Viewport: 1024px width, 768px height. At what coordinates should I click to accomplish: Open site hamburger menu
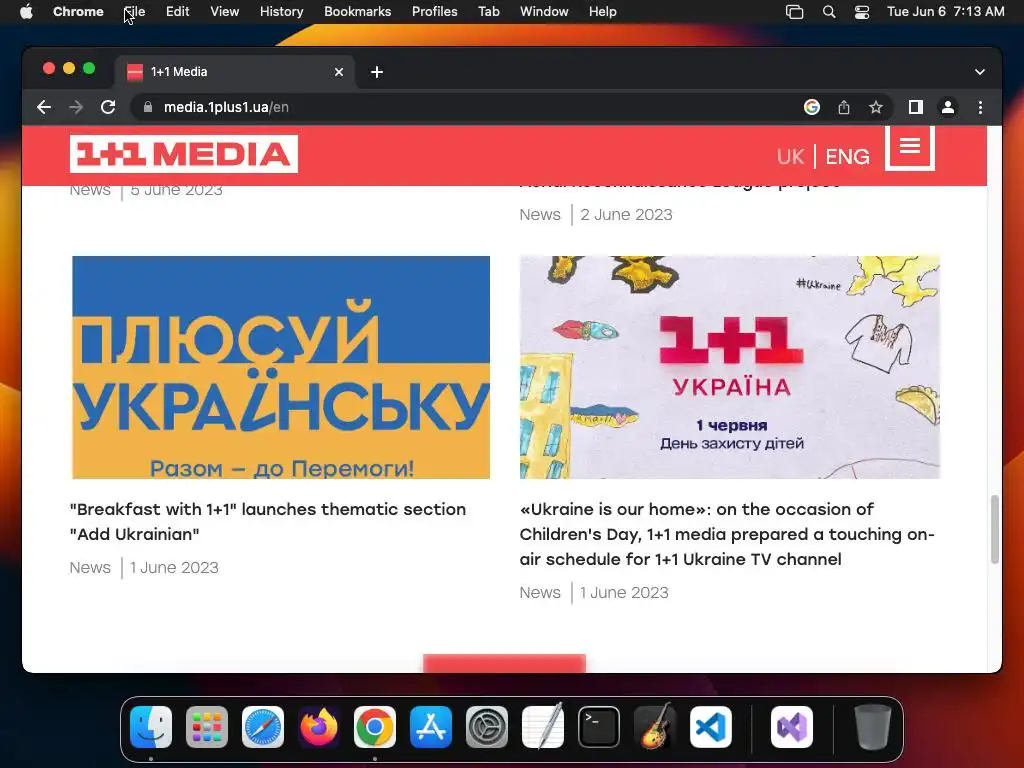pos(910,147)
